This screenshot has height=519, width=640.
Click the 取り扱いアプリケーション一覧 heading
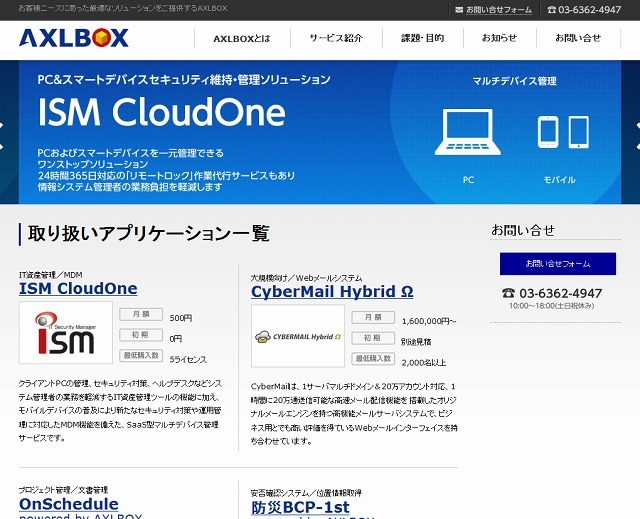click(x=149, y=233)
